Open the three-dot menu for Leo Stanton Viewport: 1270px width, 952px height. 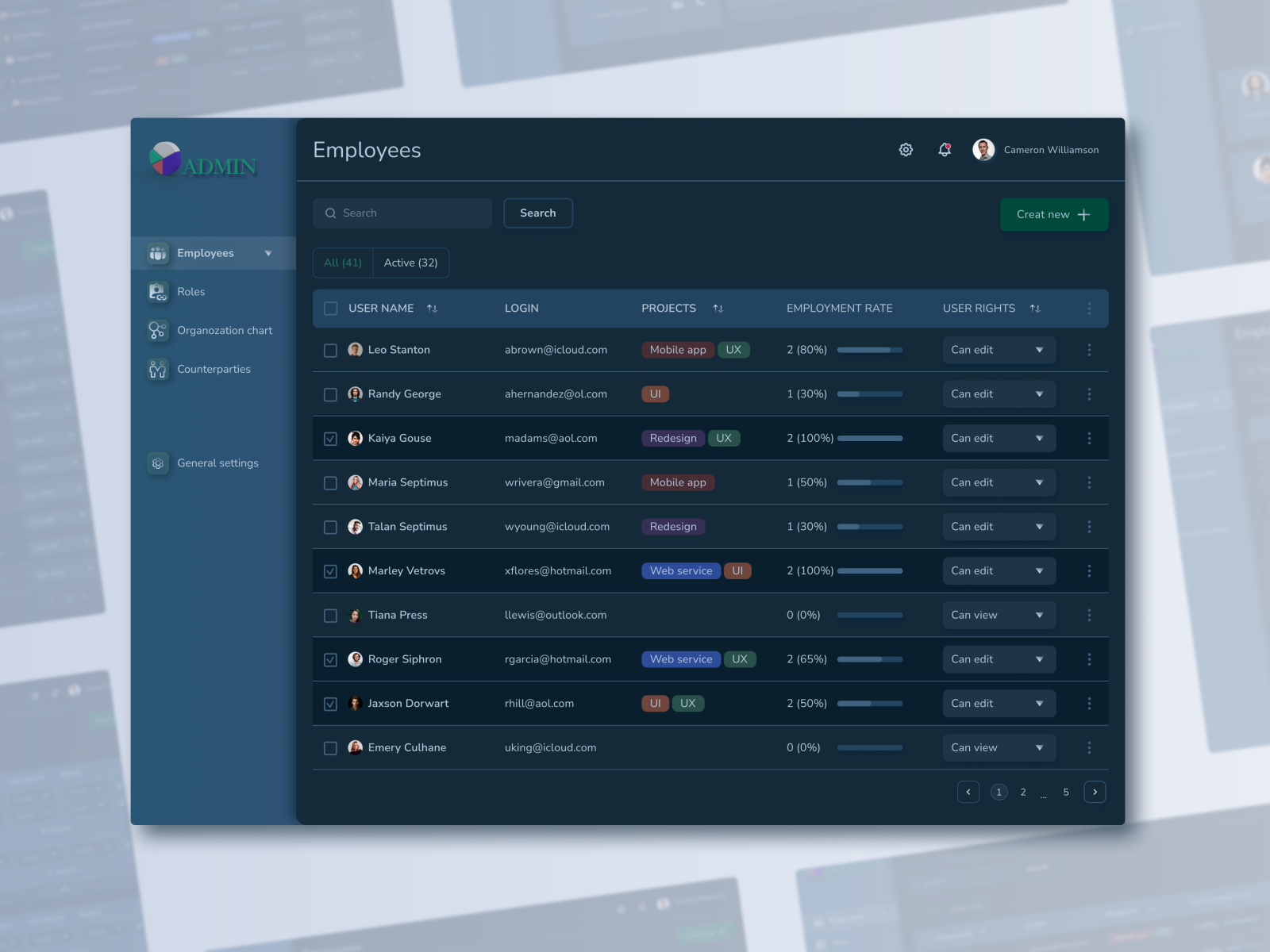pos(1089,350)
